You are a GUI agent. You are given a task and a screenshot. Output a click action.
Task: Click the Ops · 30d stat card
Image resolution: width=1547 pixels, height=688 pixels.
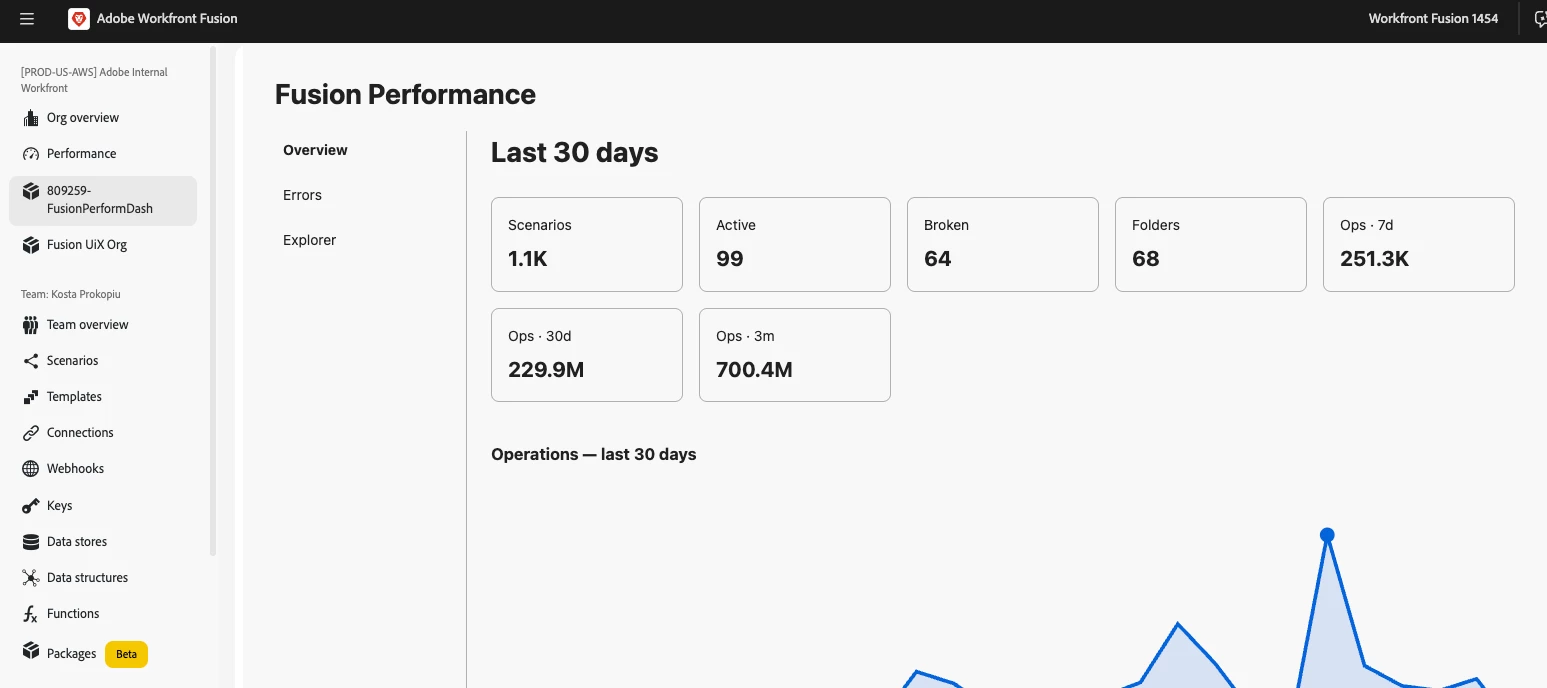coord(587,355)
